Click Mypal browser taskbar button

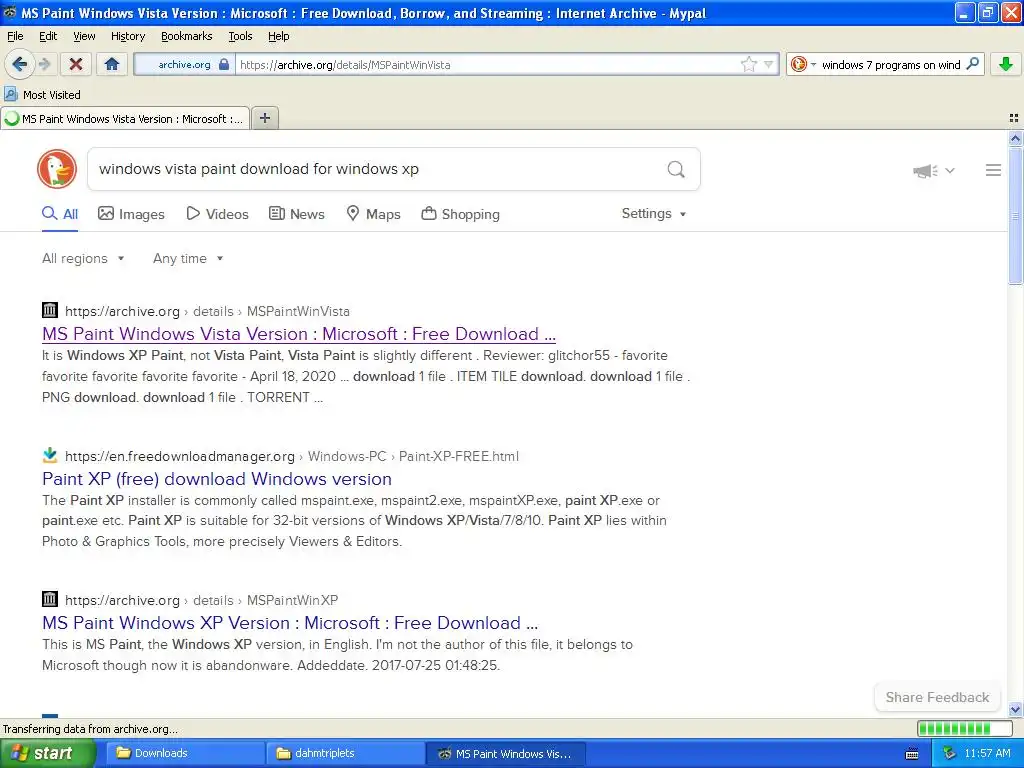coord(505,754)
